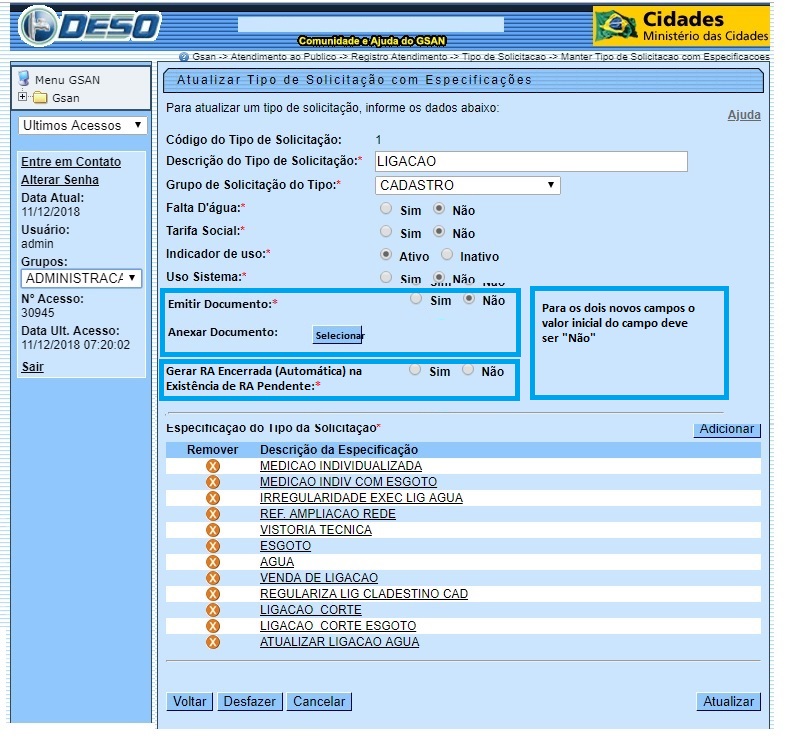Viewport: 785px width, 742px height.
Task: Click remove icon for VISTORIA TECNICA
Action: [212, 530]
